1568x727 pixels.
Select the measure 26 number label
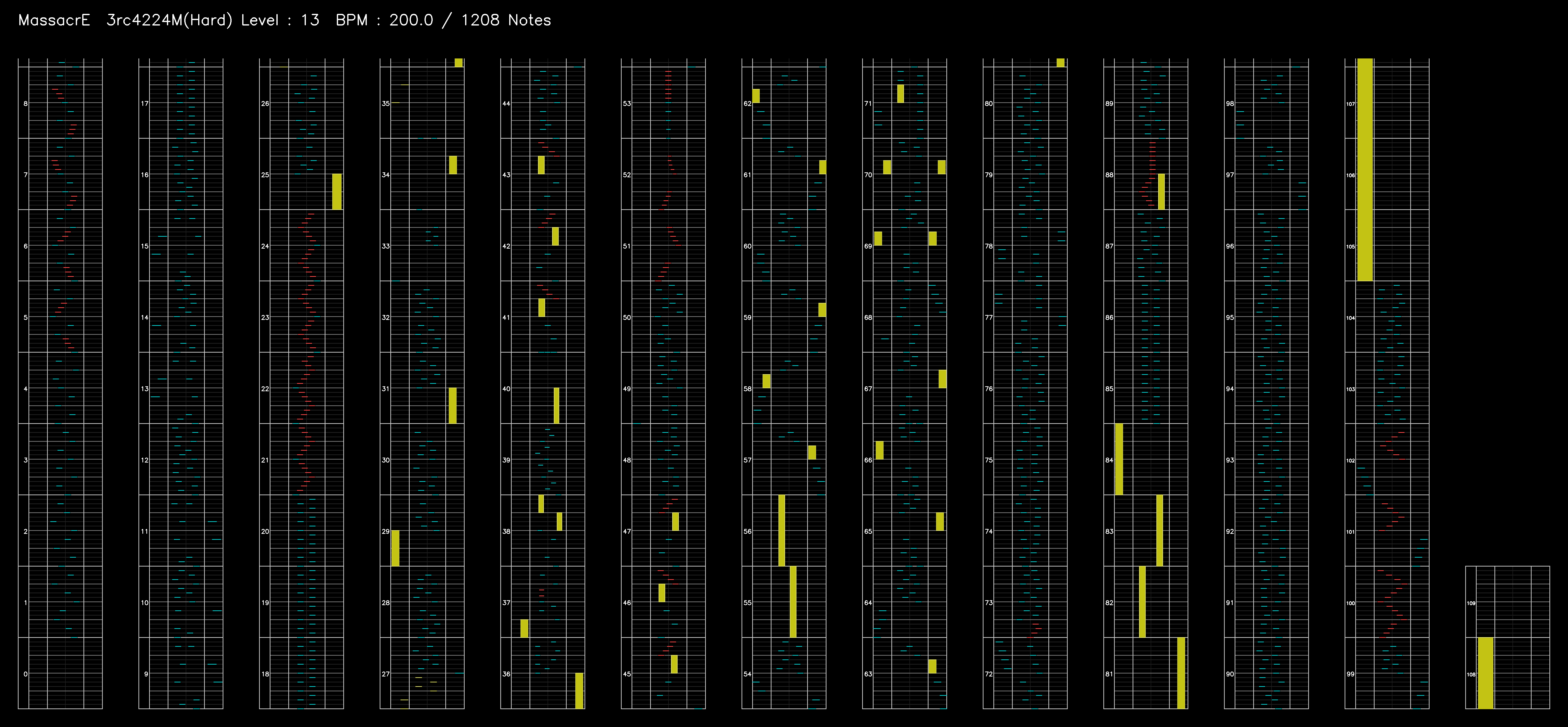tap(266, 104)
